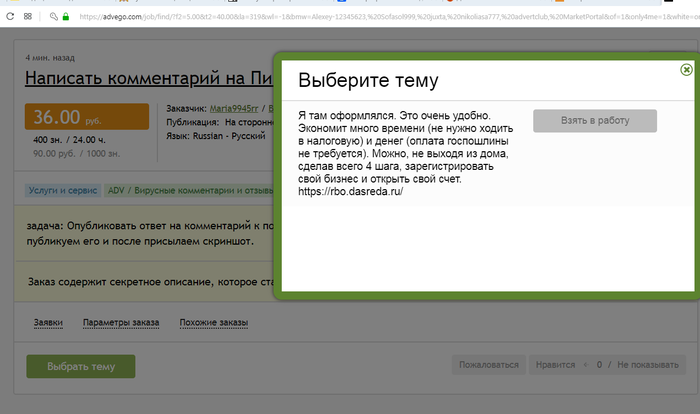Click 'Не показывать' option

point(648,365)
